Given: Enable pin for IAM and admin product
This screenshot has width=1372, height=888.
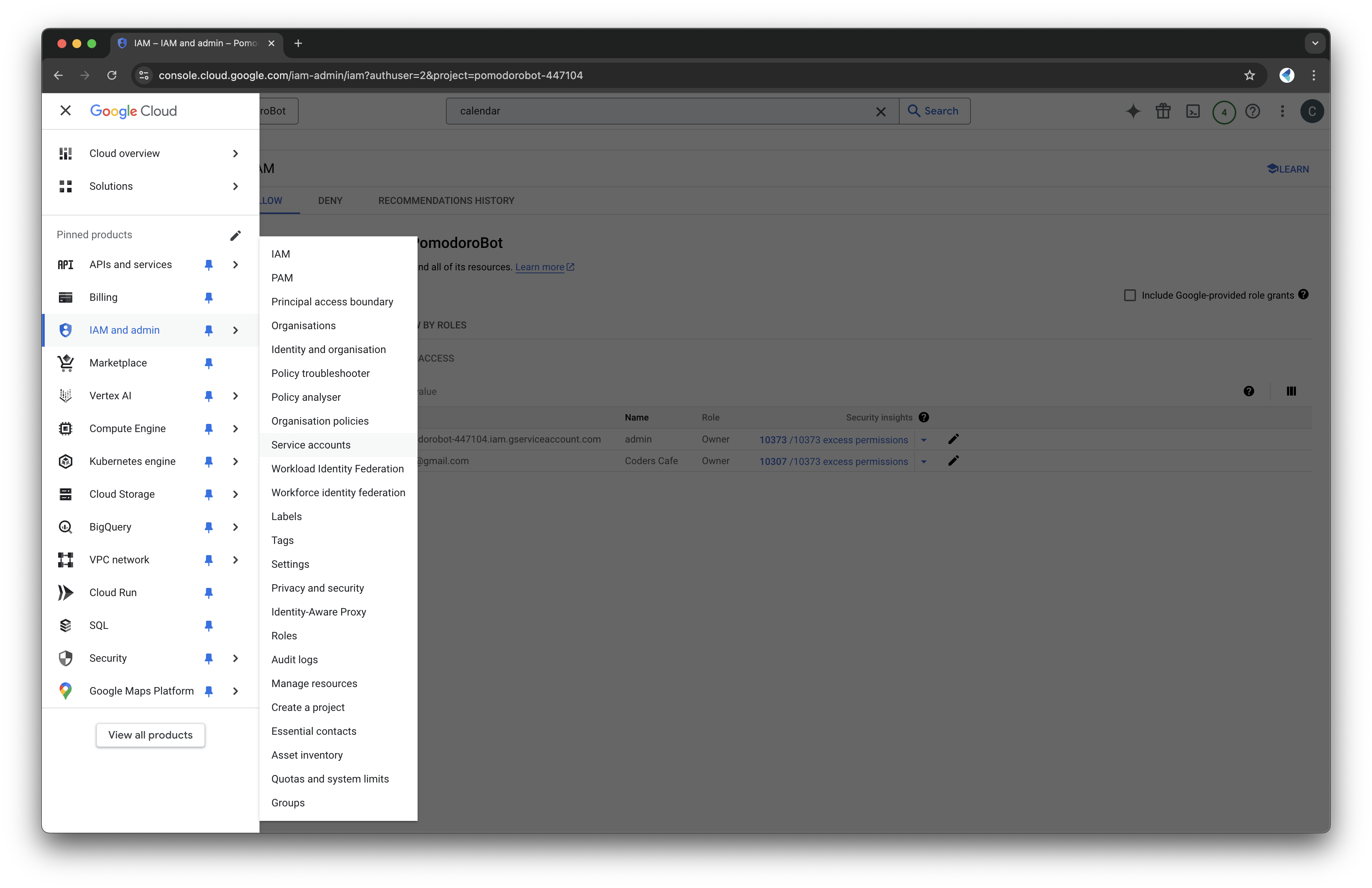Looking at the screenshot, I should tap(208, 329).
